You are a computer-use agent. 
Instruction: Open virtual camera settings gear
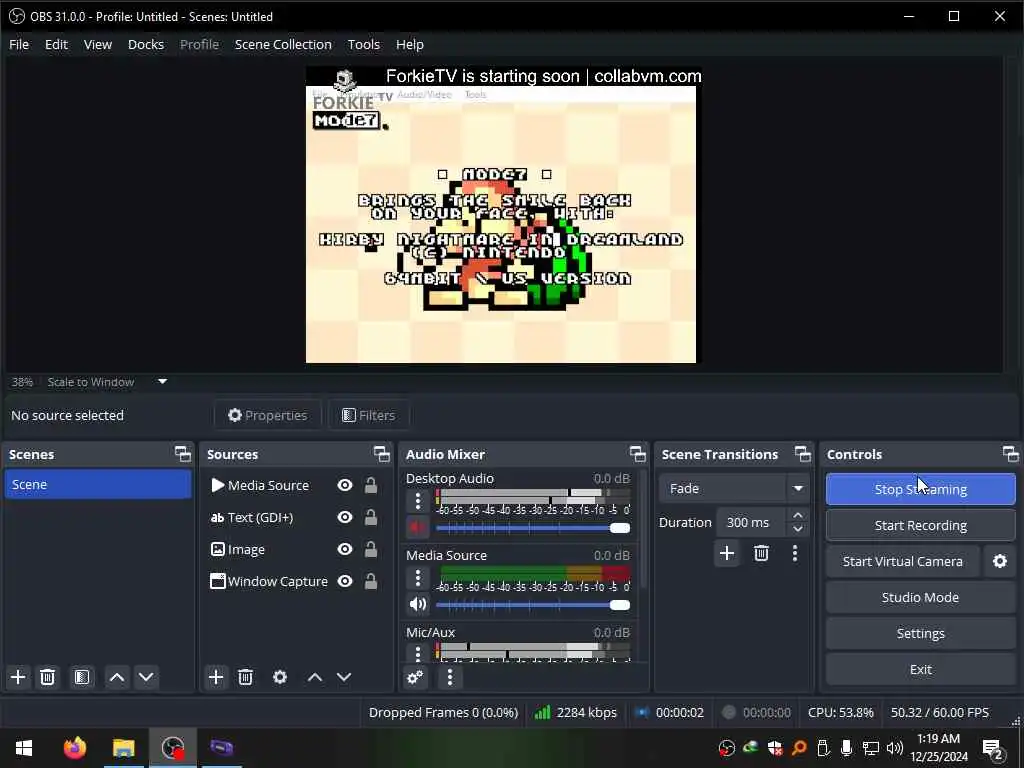[1000, 562]
